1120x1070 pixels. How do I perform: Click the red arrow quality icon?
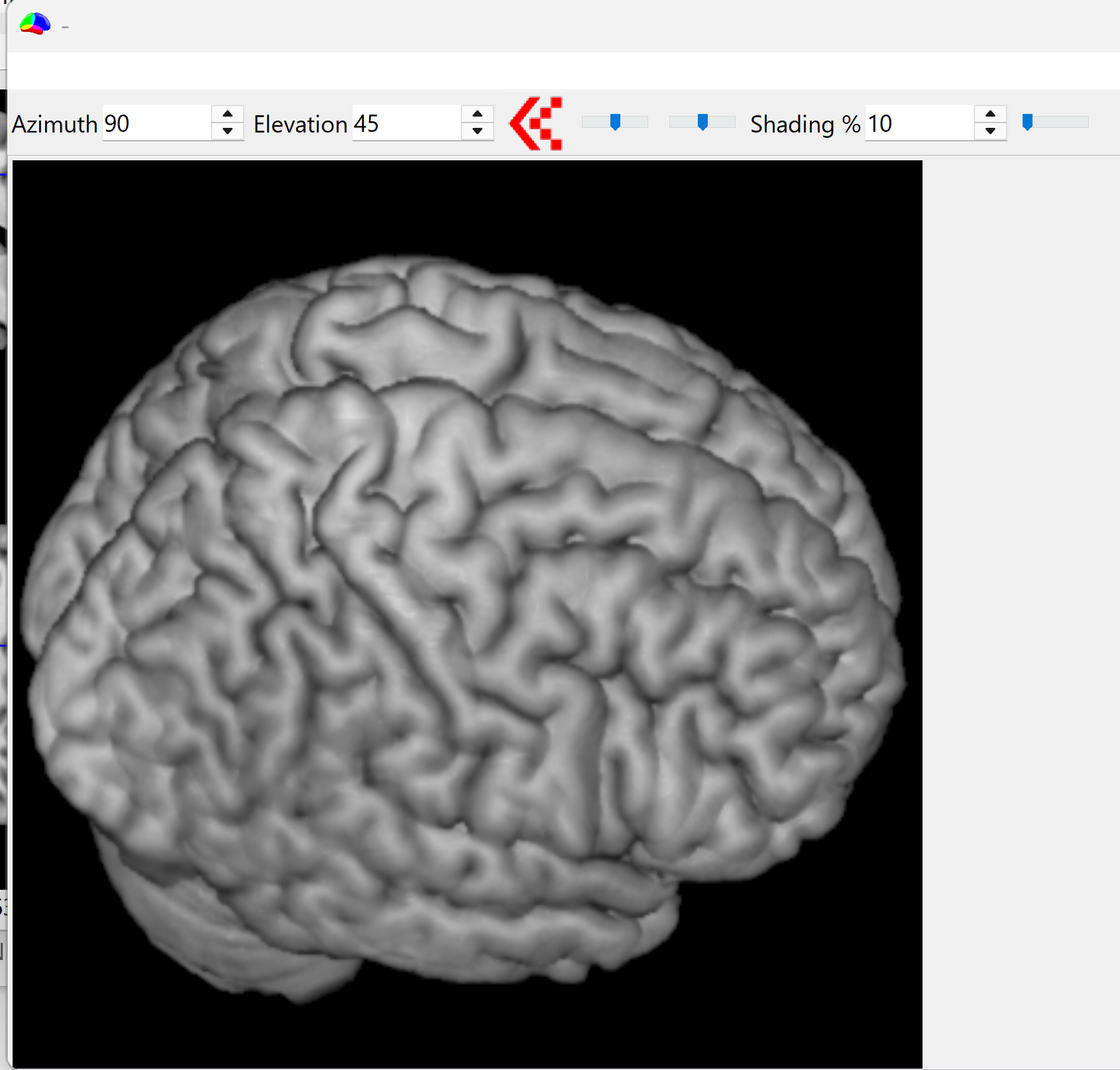point(535,123)
